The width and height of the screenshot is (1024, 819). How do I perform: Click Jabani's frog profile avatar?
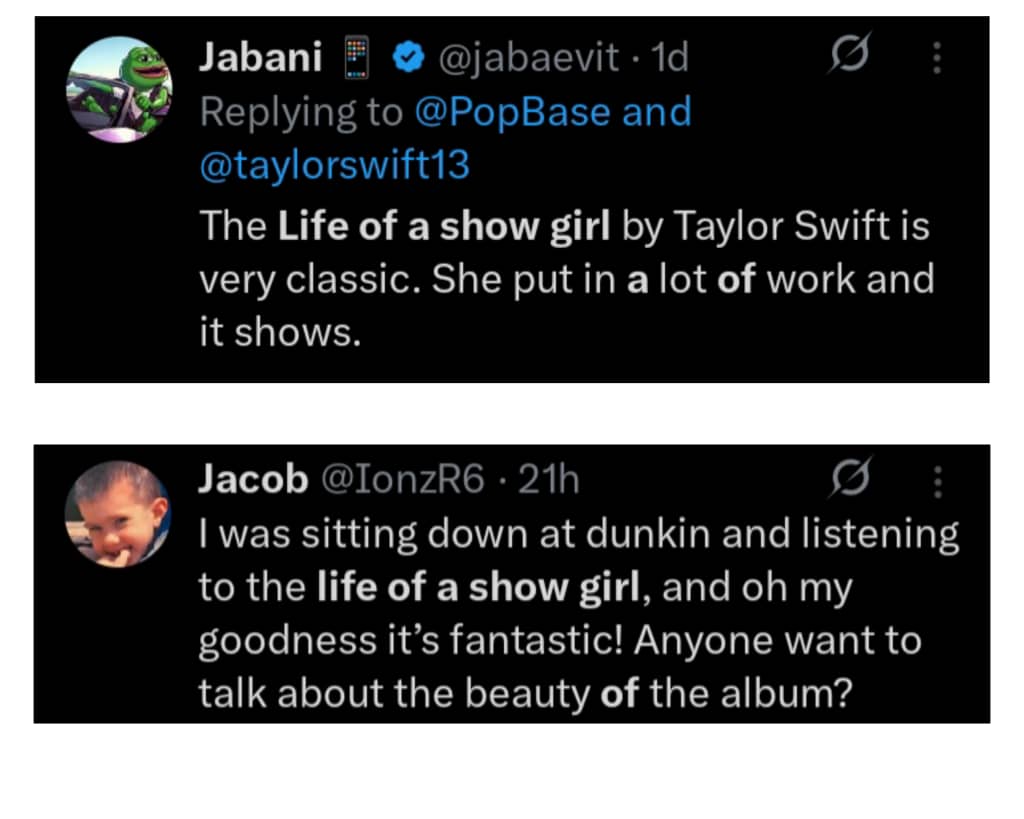[119, 89]
